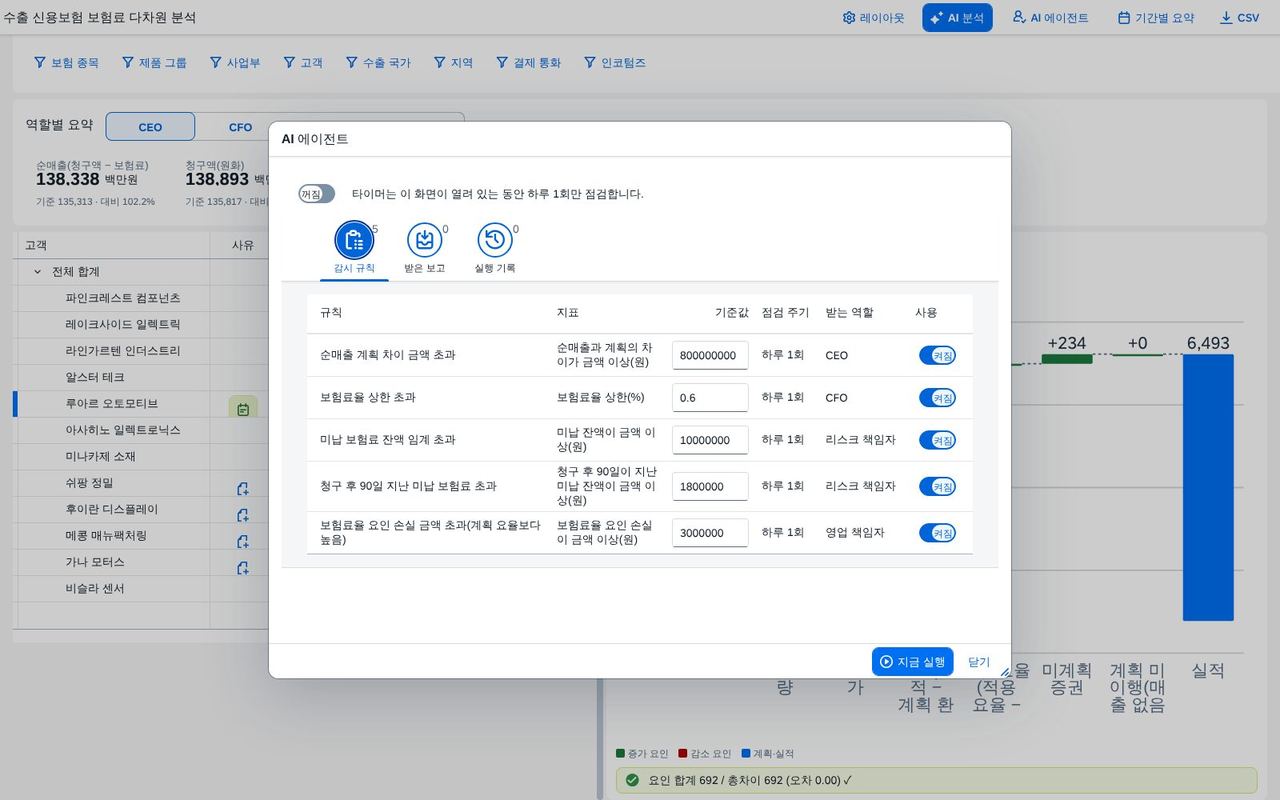Collapse the 전체 합계 tree row
The image size is (1280, 800).
38,272
